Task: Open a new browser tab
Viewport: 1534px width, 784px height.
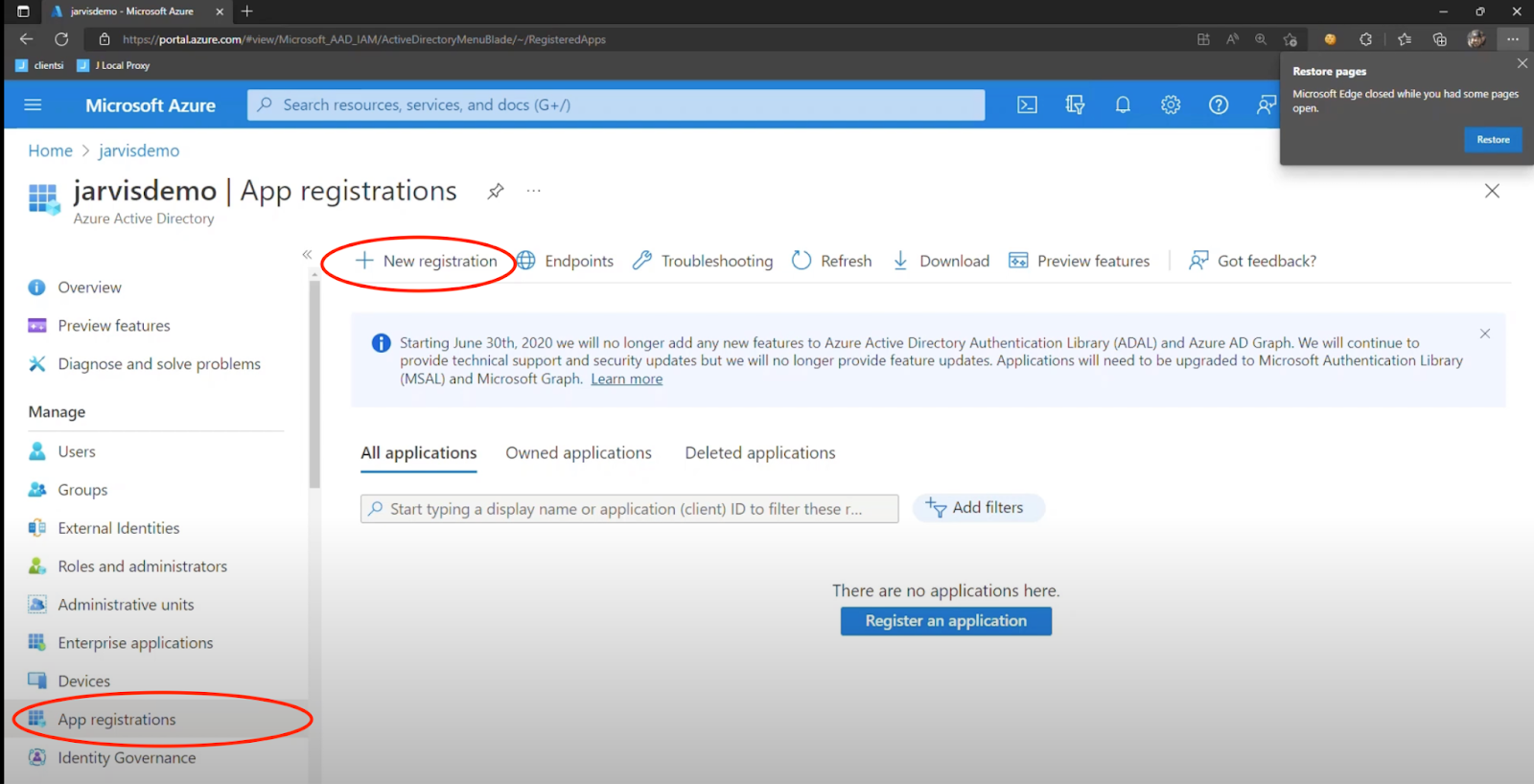Action: [x=247, y=12]
